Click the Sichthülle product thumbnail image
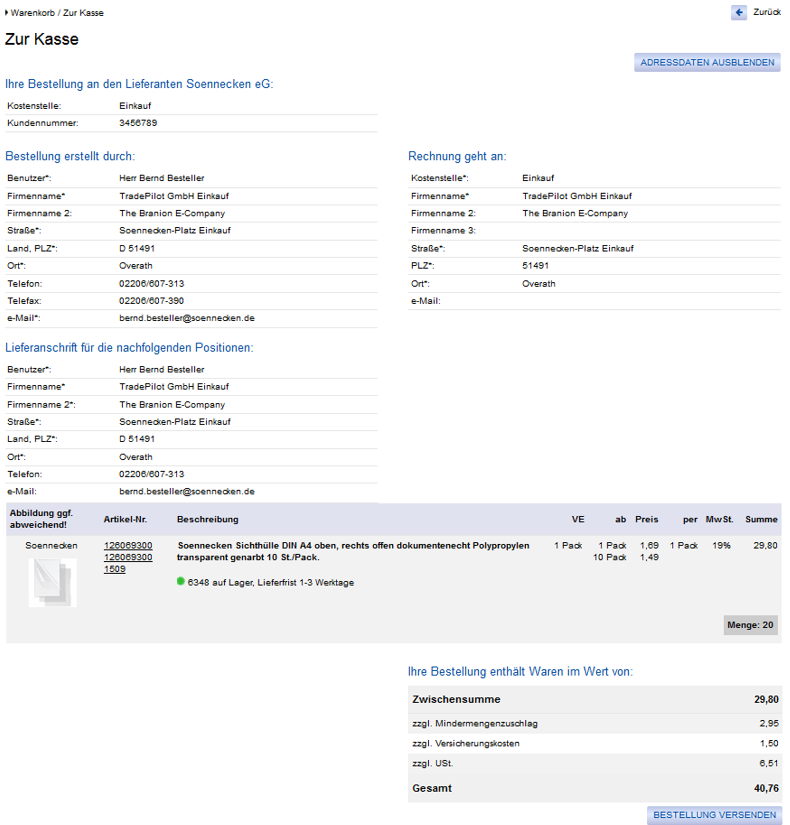 coord(53,582)
